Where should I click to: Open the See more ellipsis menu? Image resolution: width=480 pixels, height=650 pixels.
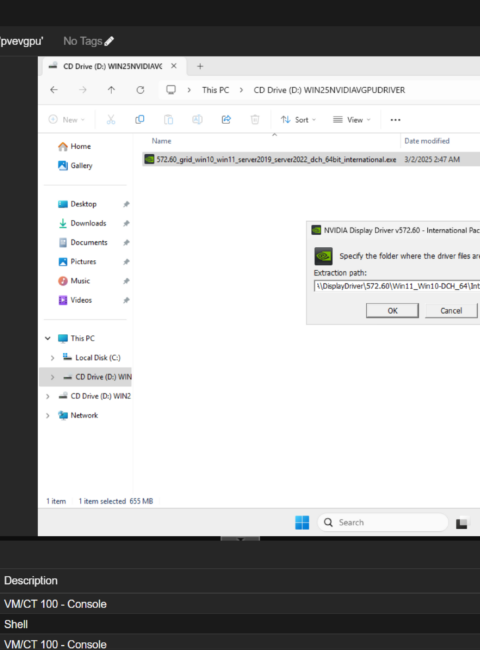coord(395,120)
